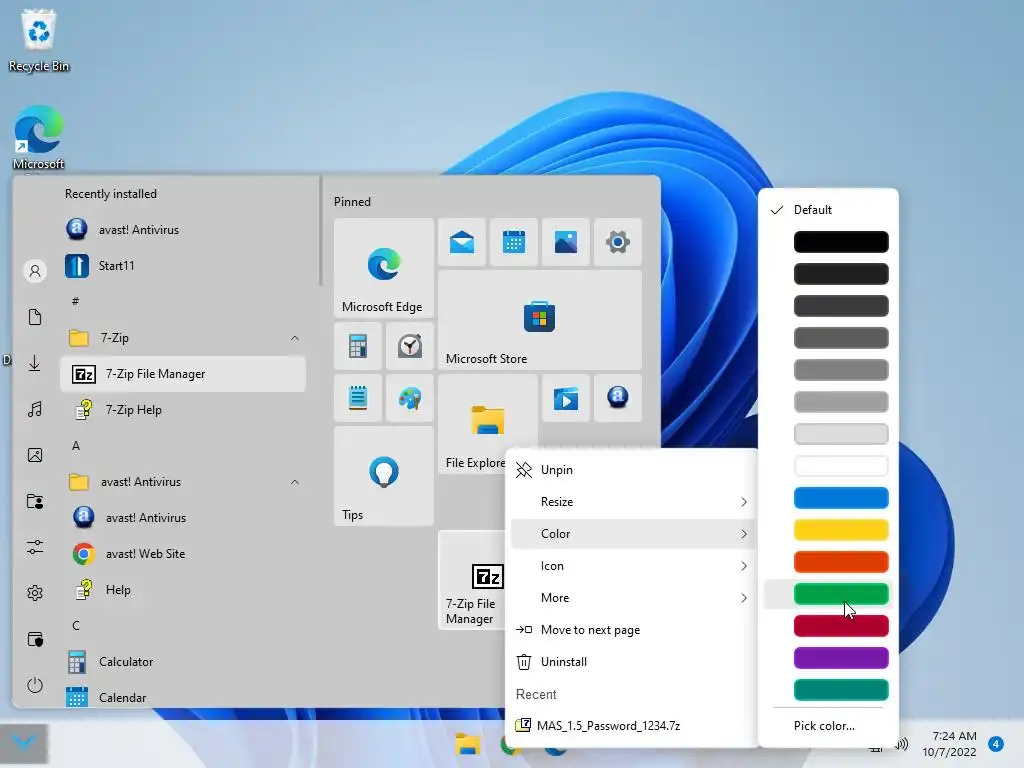1024x768 pixels.
Task: Pick the crimson color swatch
Action: click(841, 626)
